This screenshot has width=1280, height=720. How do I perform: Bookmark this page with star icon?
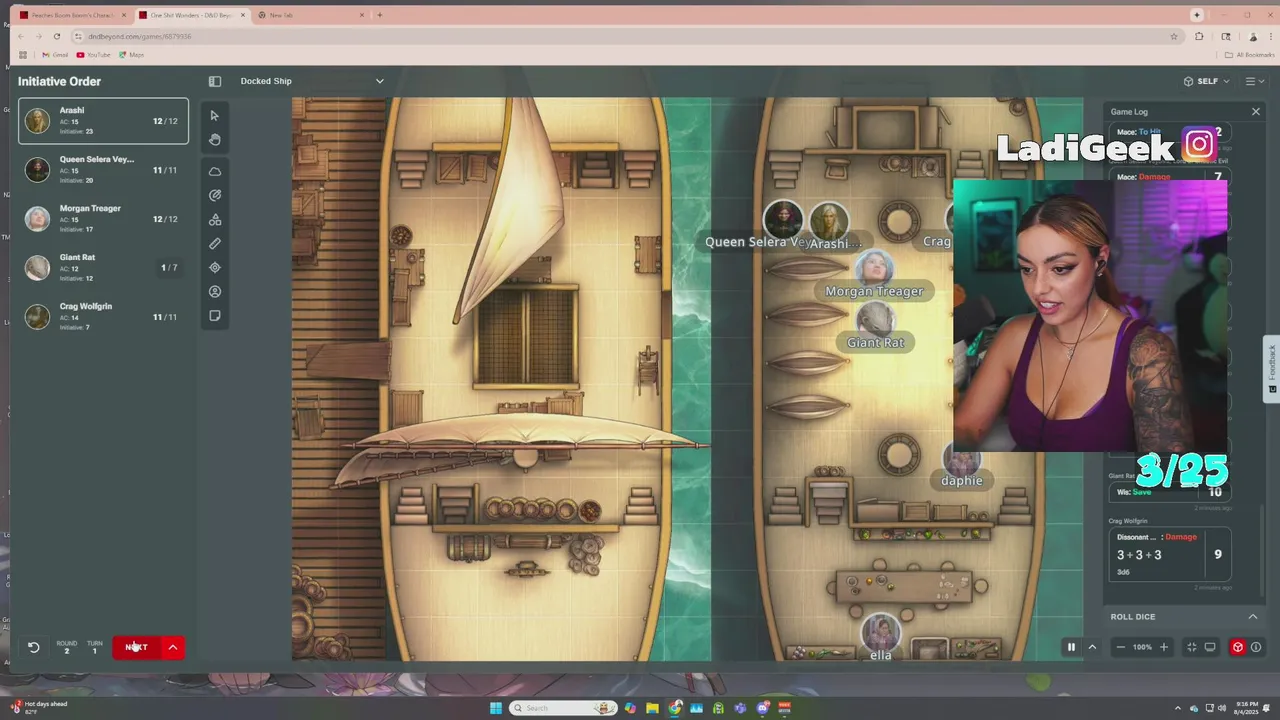tap(1174, 36)
